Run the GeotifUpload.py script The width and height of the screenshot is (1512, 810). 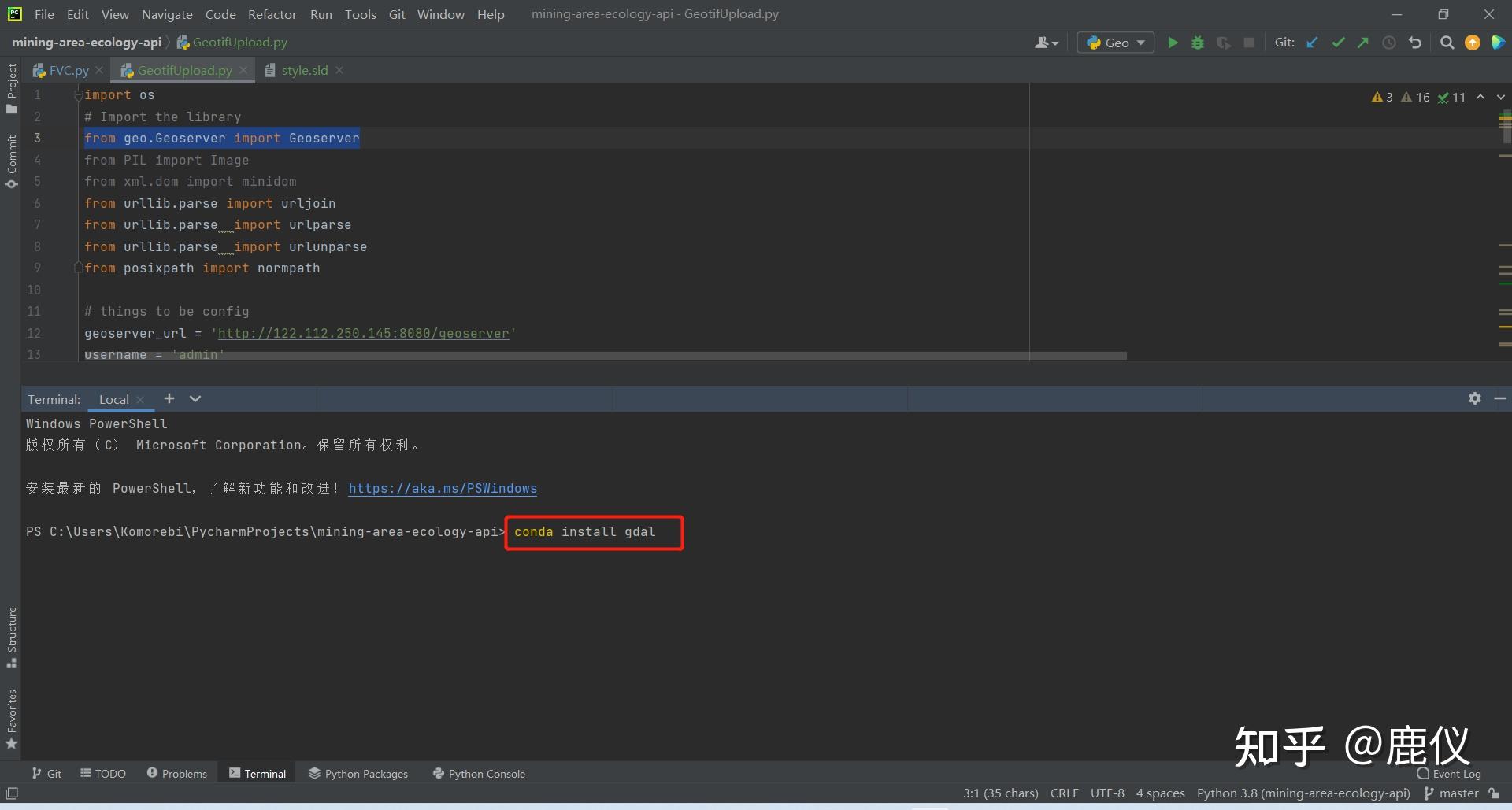[x=1173, y=43]
